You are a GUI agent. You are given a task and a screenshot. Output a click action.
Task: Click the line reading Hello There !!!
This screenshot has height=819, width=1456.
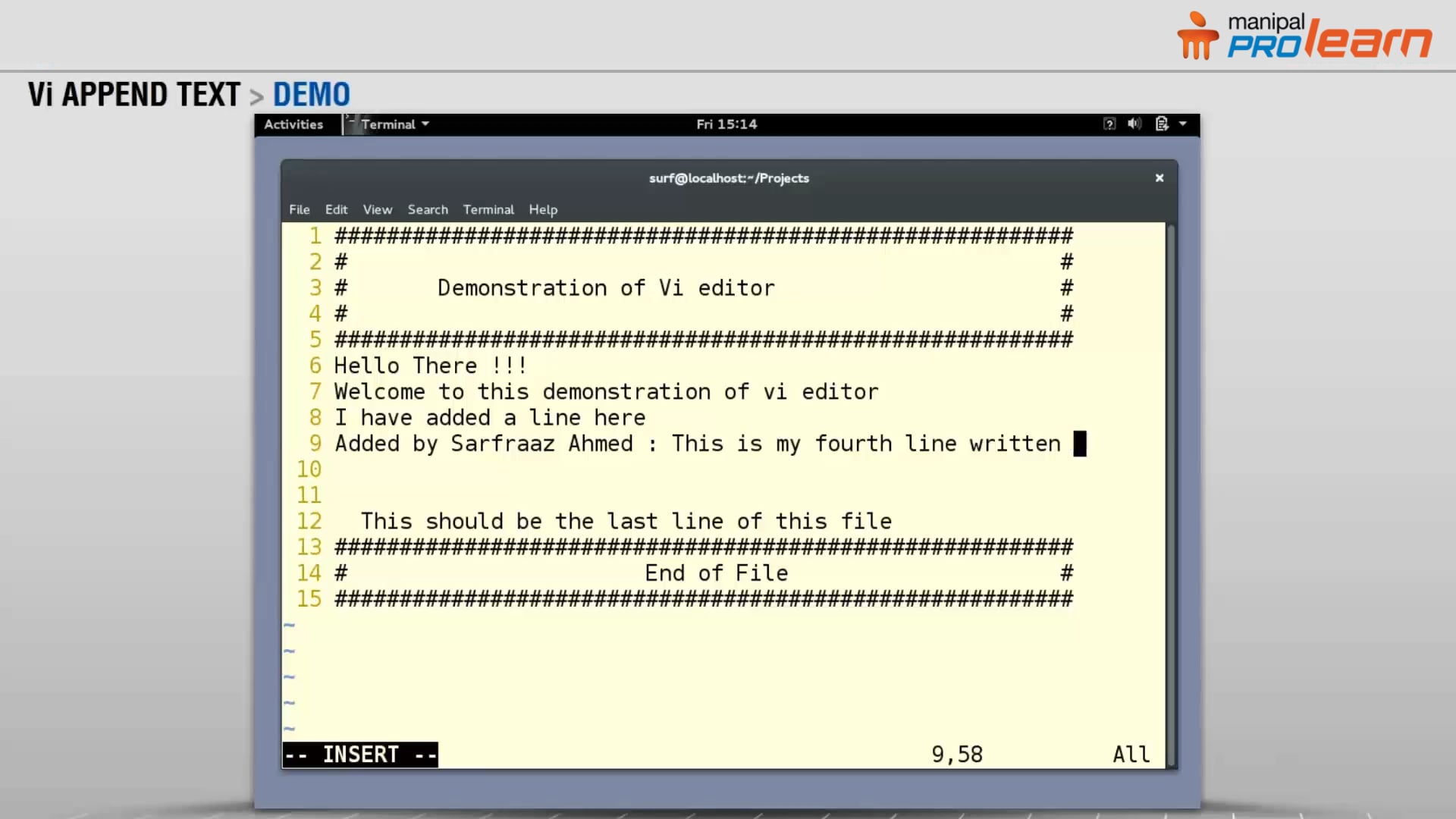click(431, 365)
